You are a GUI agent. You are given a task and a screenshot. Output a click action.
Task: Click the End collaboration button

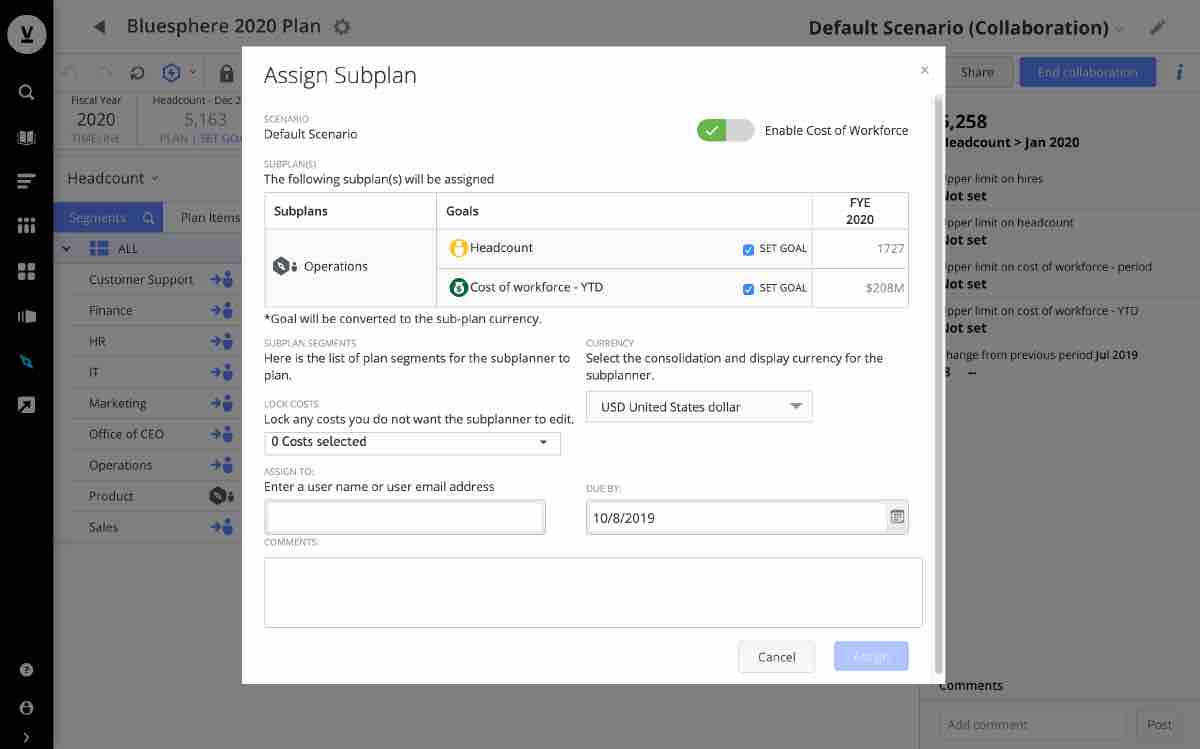click(x=1087, y=71)
